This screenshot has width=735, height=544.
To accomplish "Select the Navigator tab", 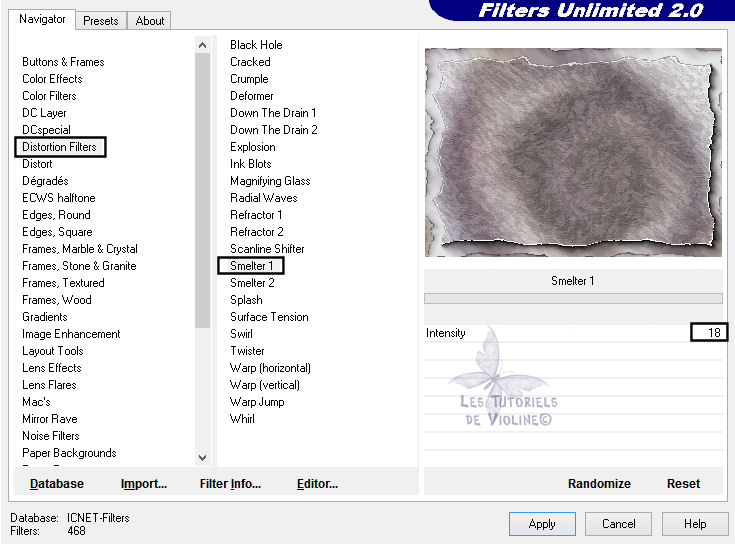I will (42, 19).
